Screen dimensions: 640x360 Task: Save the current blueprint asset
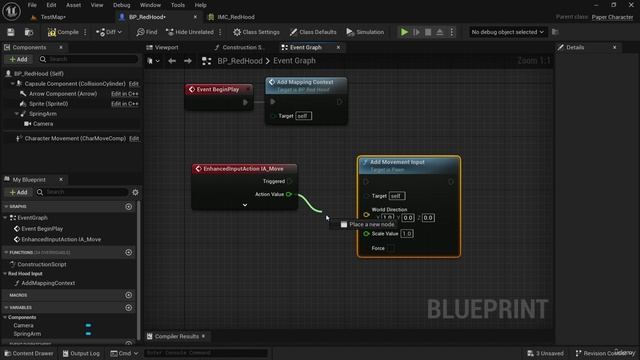[11, 32]
